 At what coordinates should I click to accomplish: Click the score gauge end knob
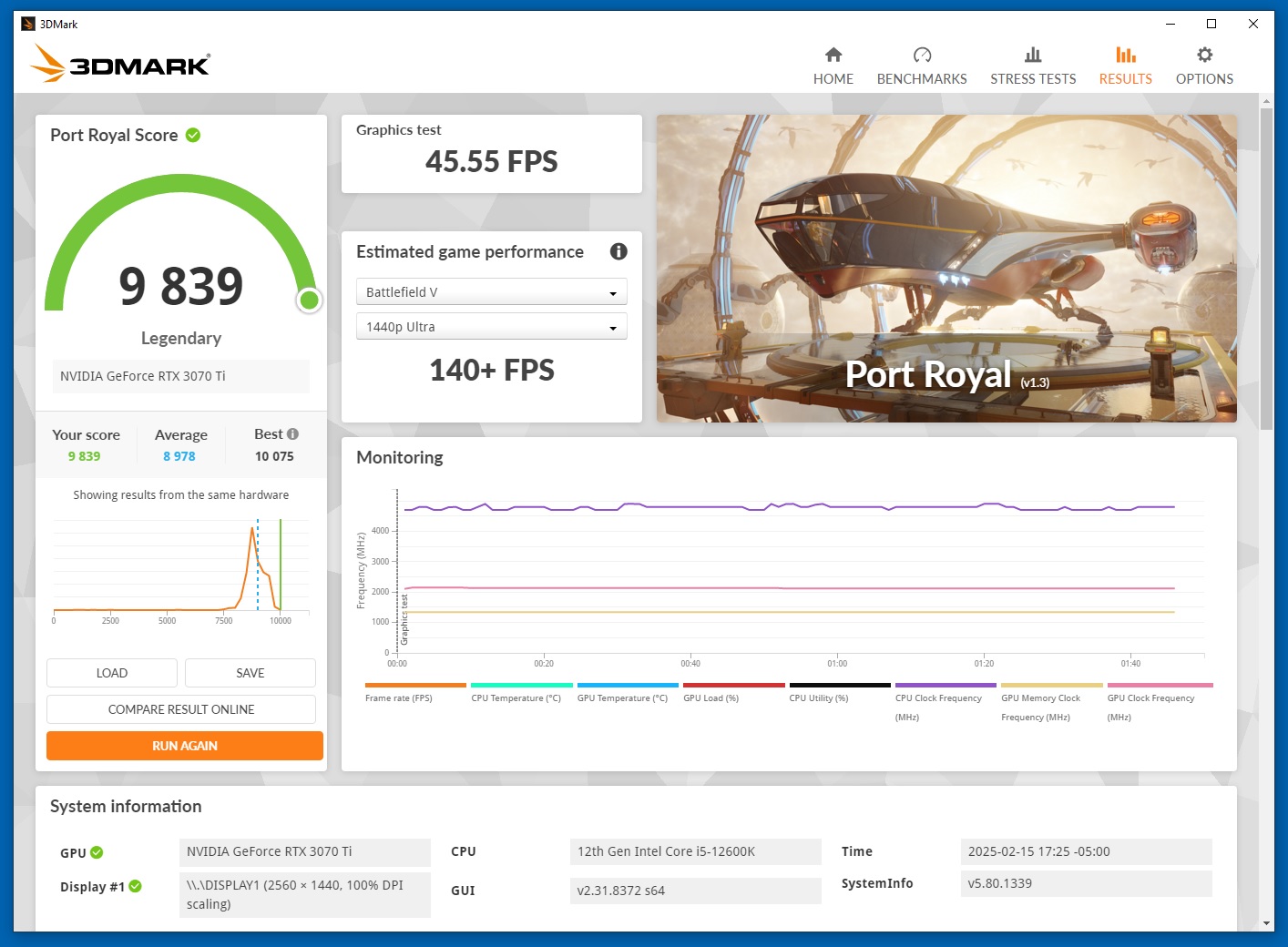coord(310,300)
